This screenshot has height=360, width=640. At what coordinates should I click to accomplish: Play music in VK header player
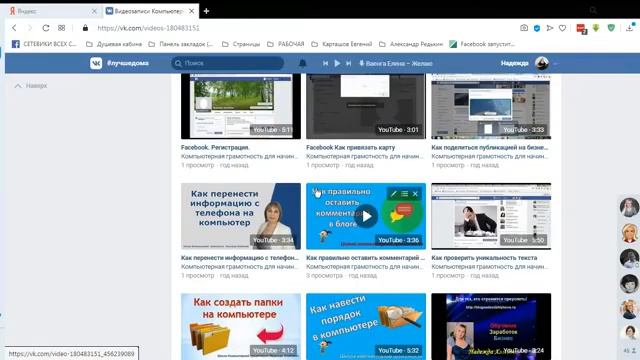337,63
